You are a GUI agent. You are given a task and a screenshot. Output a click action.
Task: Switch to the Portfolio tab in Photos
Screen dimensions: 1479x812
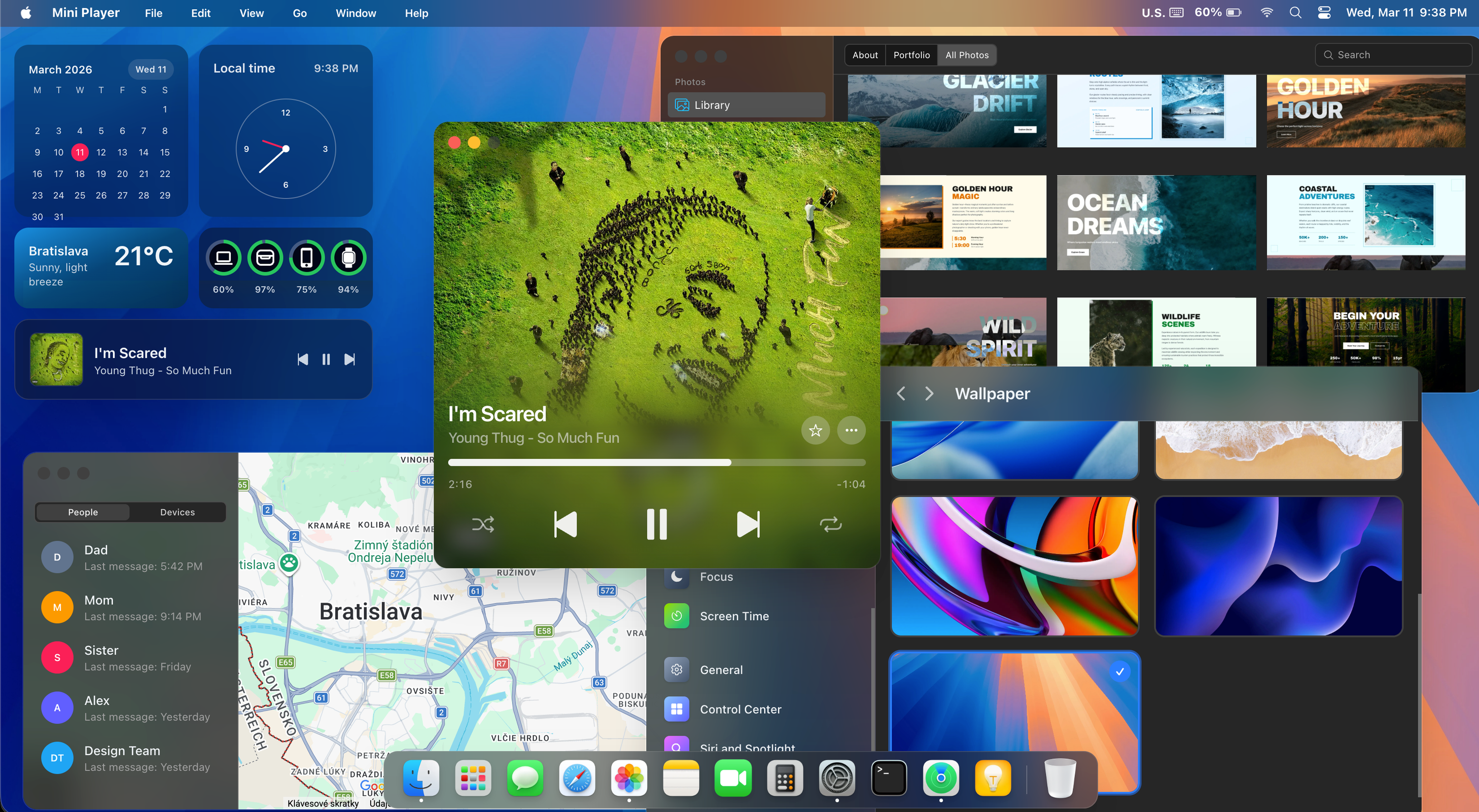pyautogui.click(x=911, y=55)
